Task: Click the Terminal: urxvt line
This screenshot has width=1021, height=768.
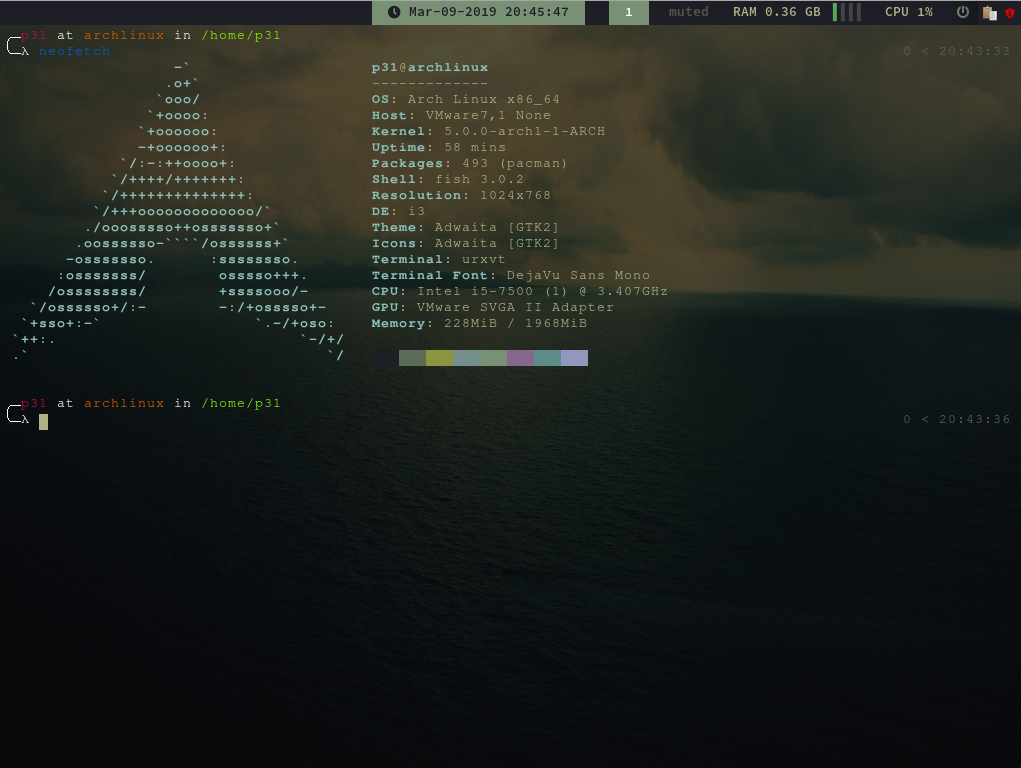Action: pos(438,259)
